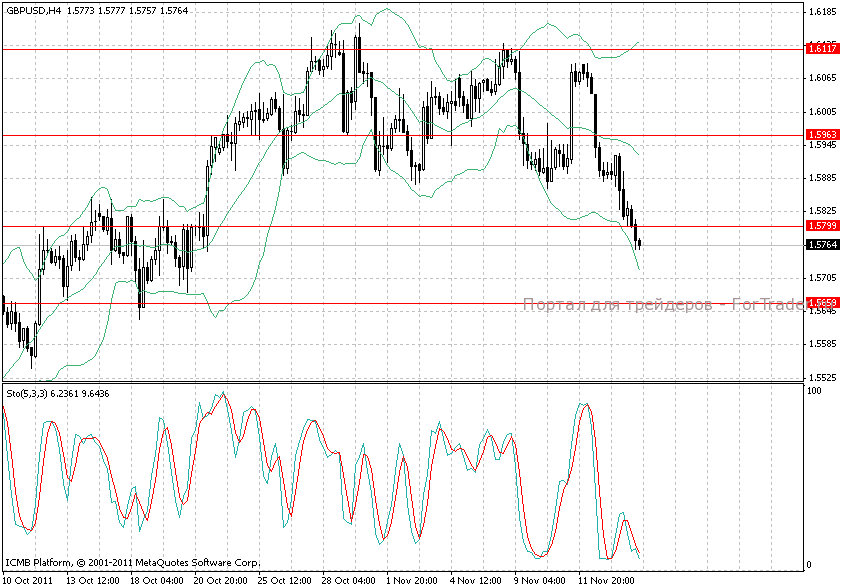Click the 1.6185 price scale value

823,11
